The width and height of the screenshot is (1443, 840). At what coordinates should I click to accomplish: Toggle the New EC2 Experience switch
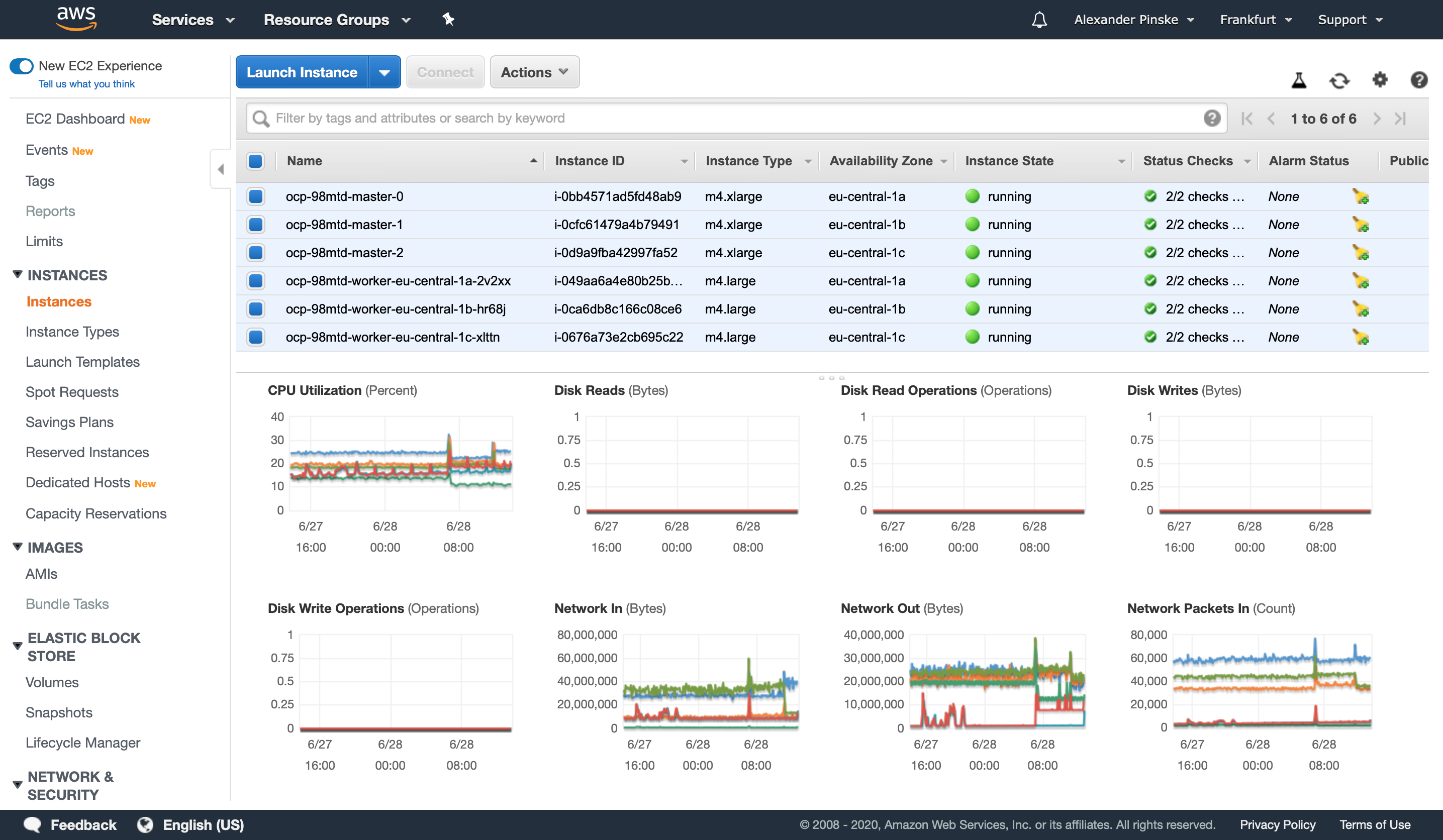(22, 66)
